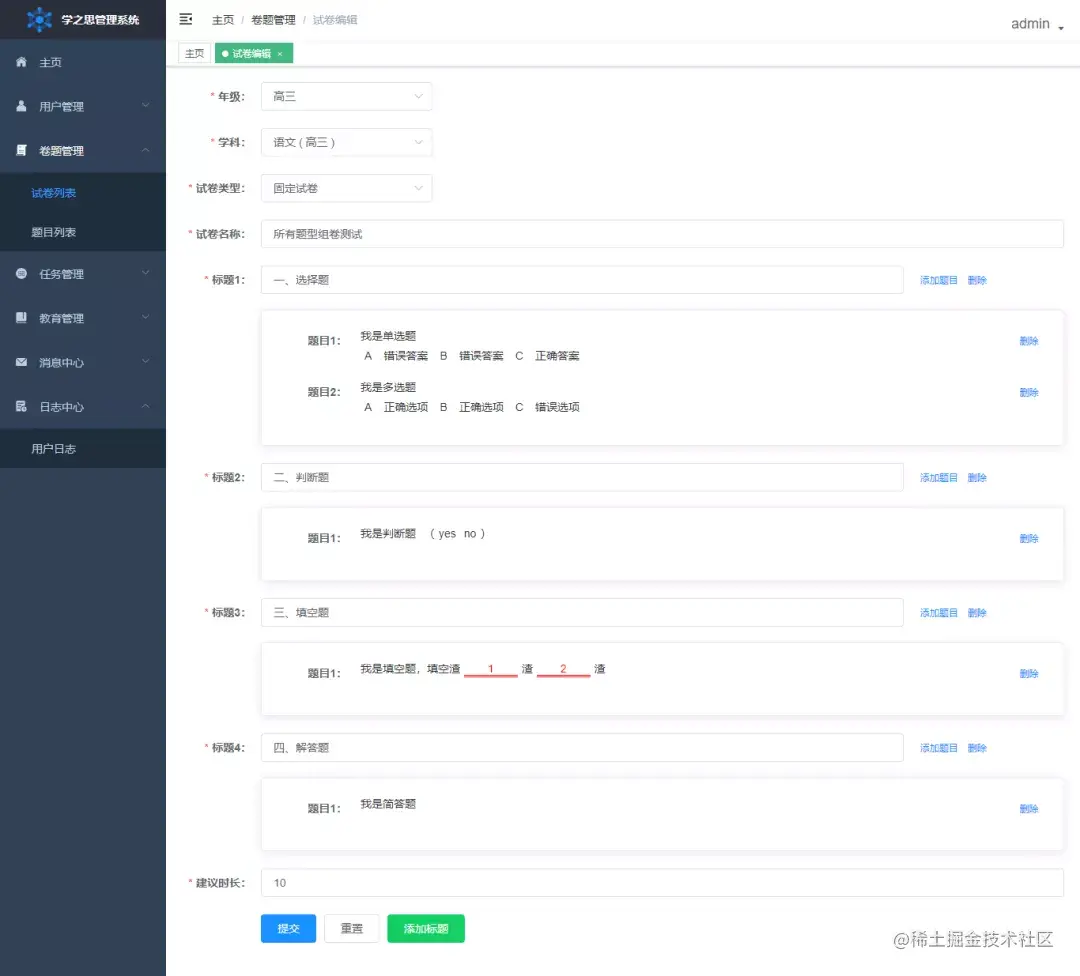Open 用户日志 in the sidebar
Viewport: 1080px width, 976px height.
(x=83, y=448)
